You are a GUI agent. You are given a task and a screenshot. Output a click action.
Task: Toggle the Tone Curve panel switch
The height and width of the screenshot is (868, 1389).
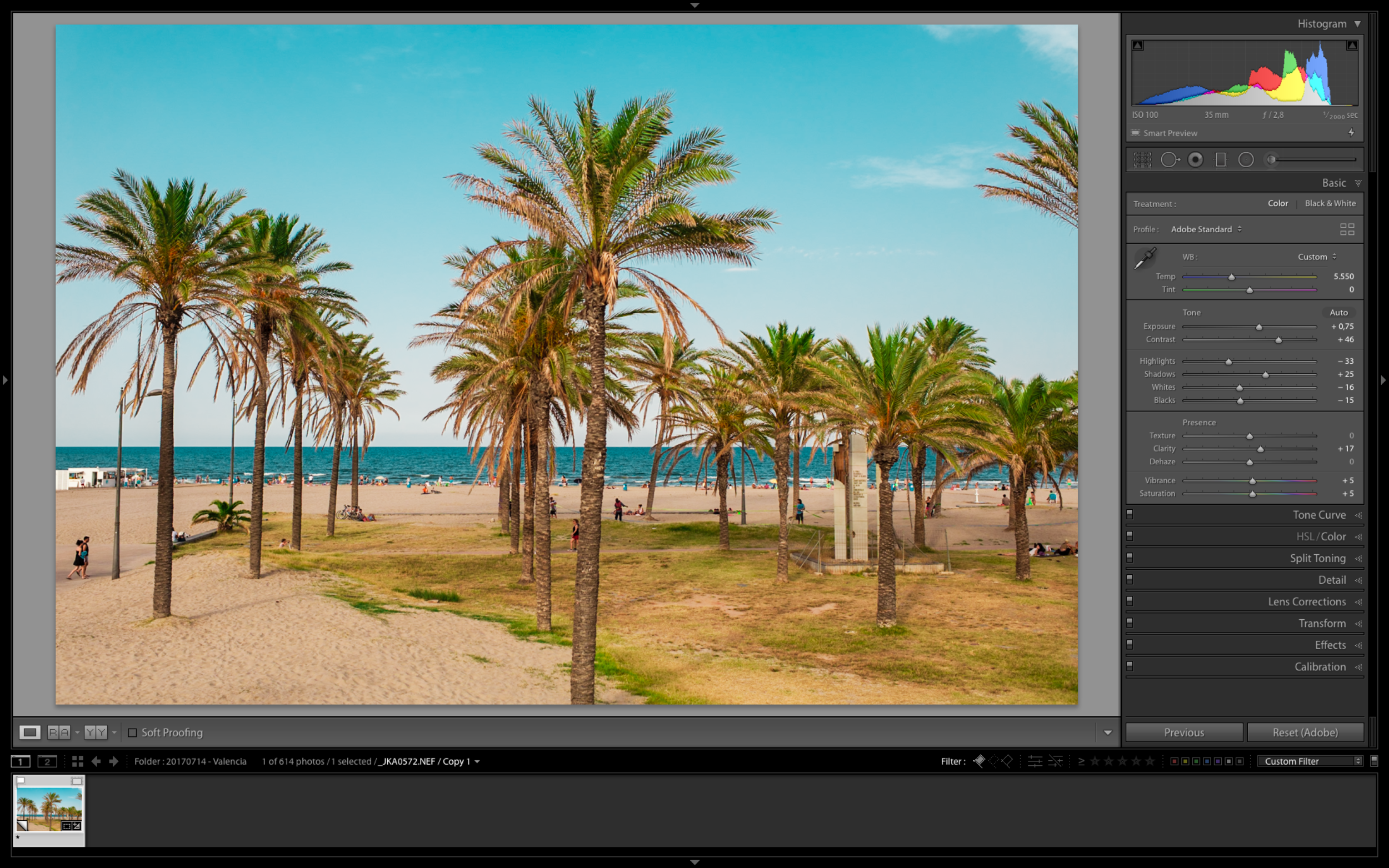[x=1130, y=514]
